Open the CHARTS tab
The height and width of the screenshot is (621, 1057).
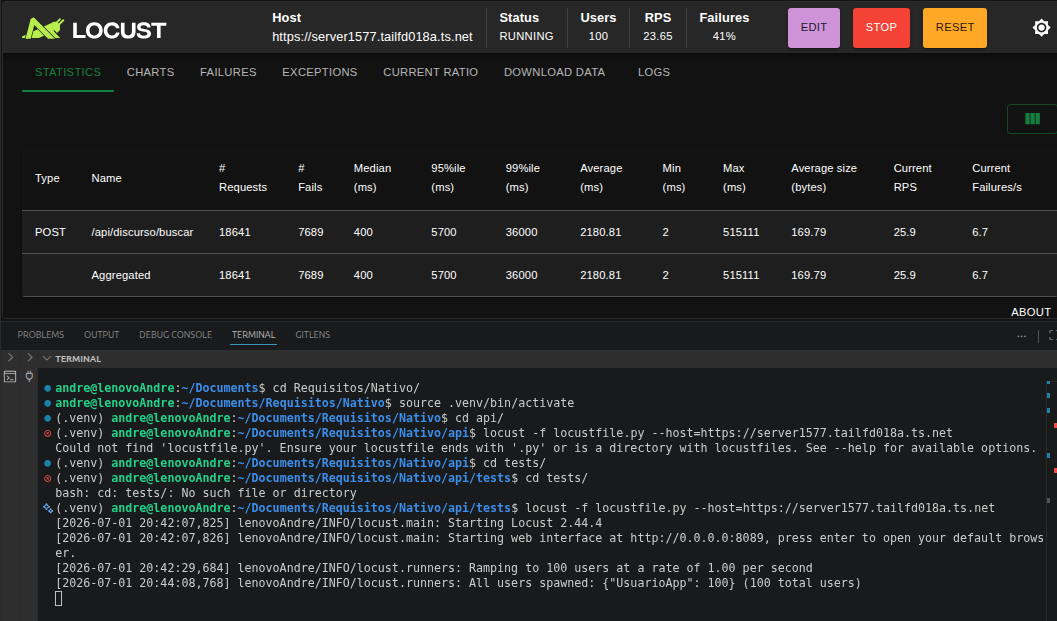(x=150, y=72)
